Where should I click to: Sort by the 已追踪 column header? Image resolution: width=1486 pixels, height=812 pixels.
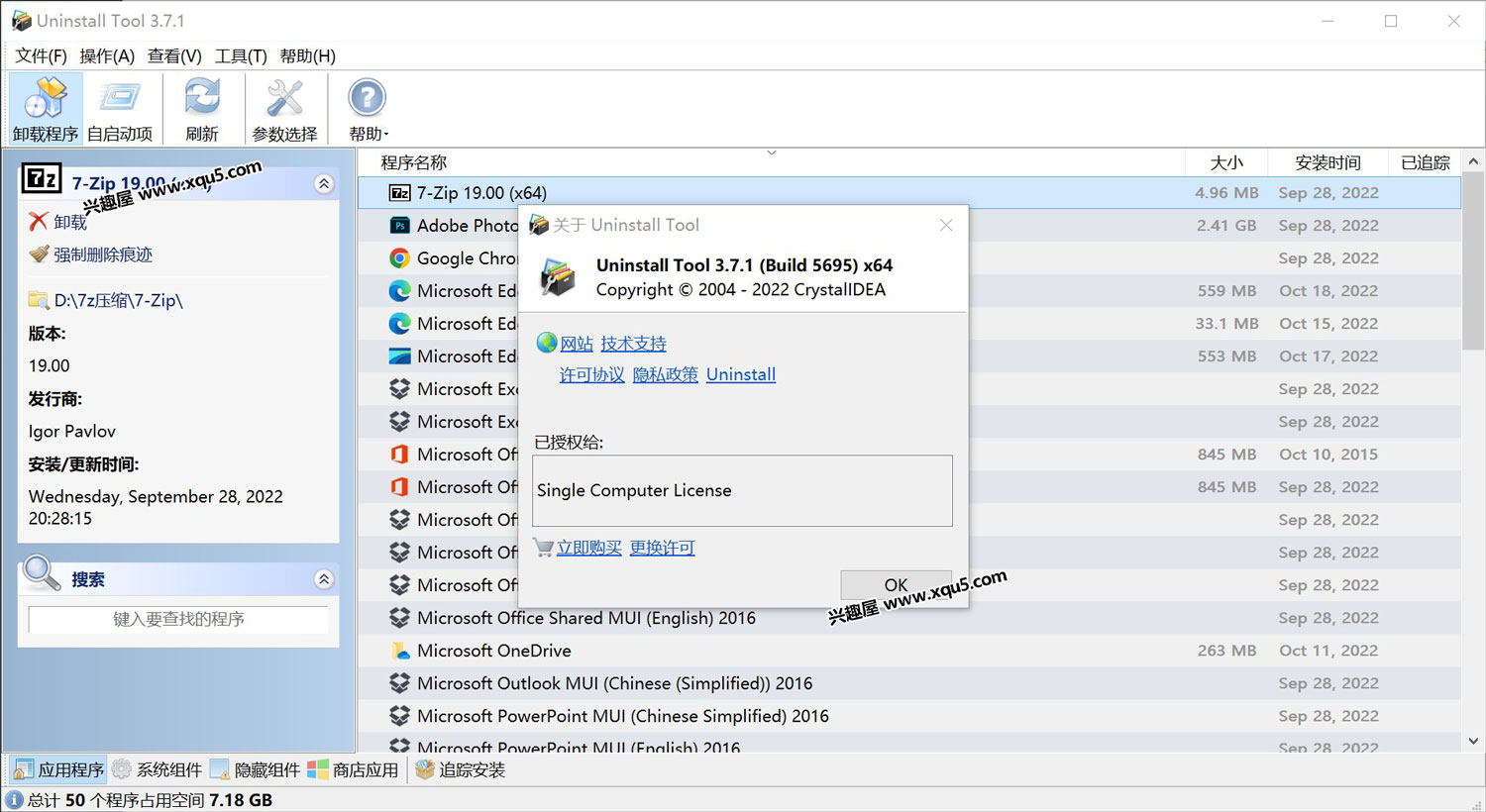1425,162
